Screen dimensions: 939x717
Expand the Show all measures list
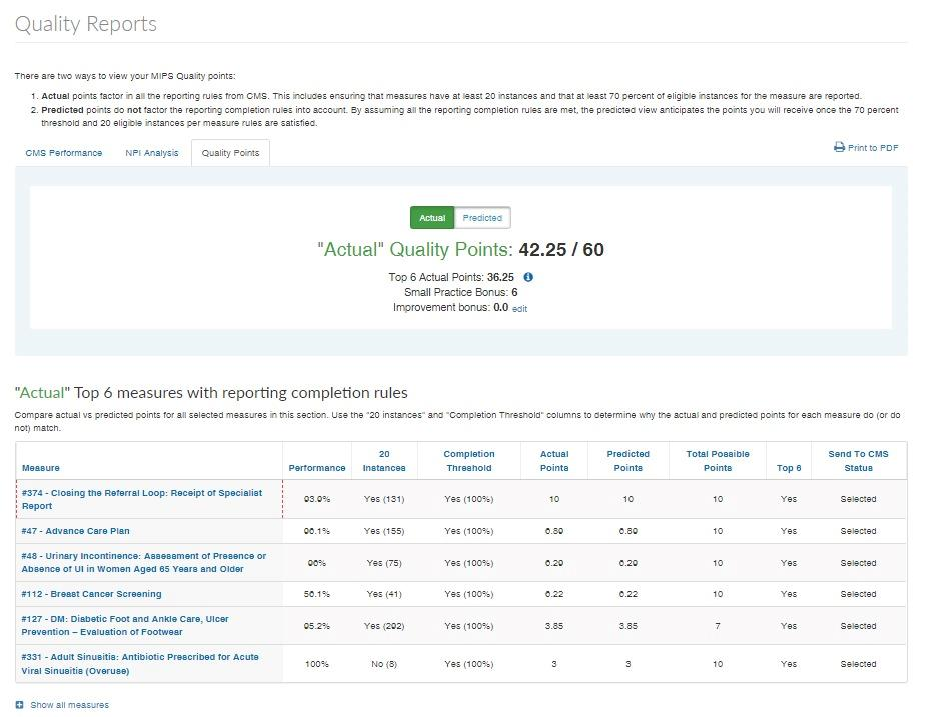(x=69, y=705)
